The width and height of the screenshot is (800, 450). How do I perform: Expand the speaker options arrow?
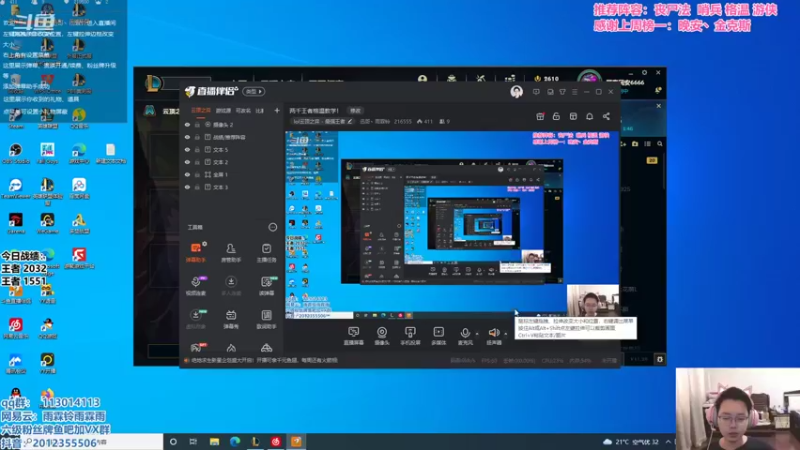(506, 334)
